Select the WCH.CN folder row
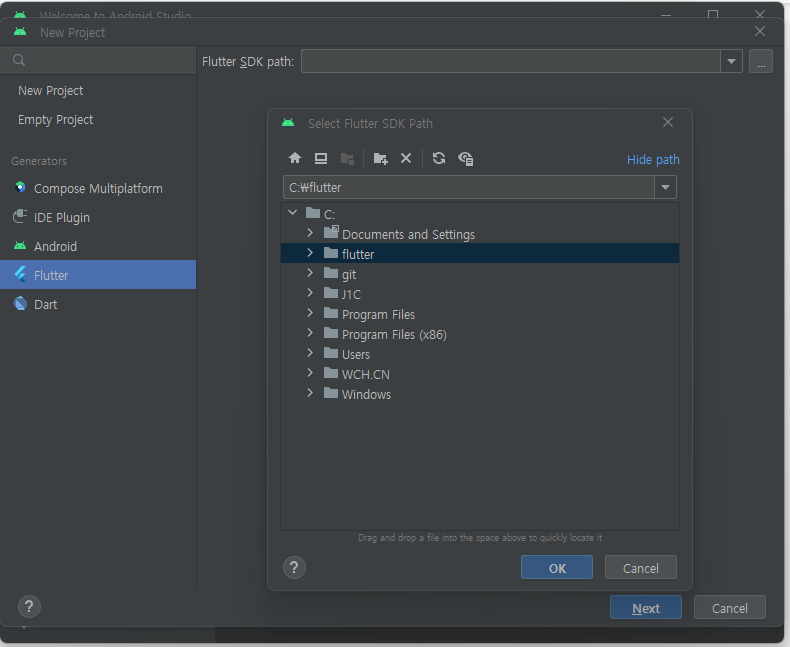Viewport: 790px width, 647px height. (x=480, y=374)
